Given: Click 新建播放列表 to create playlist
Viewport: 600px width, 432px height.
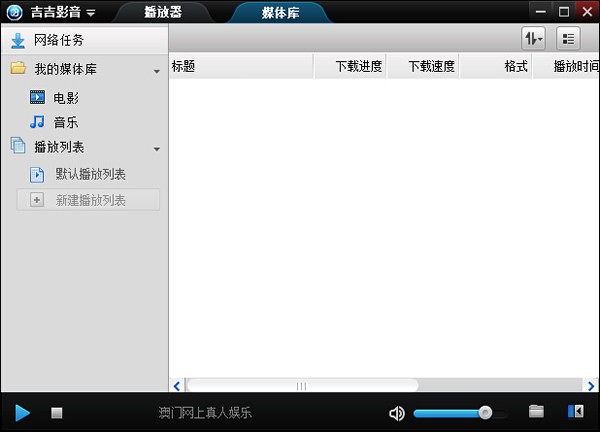Looking at the screenshot, I should click(90, 200).
